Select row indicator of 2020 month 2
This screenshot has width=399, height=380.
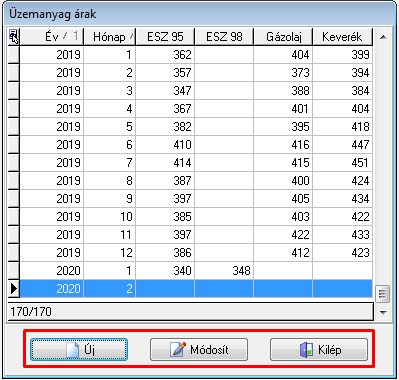14,288
